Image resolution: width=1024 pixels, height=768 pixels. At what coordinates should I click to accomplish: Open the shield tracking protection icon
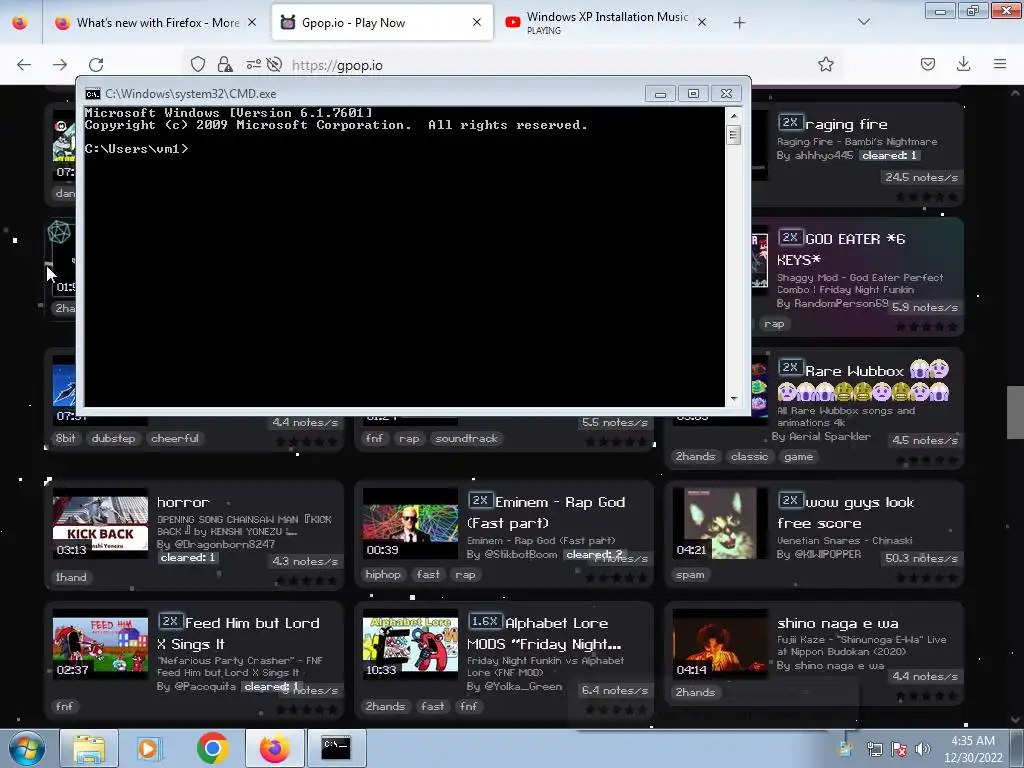tap(198, 64)
